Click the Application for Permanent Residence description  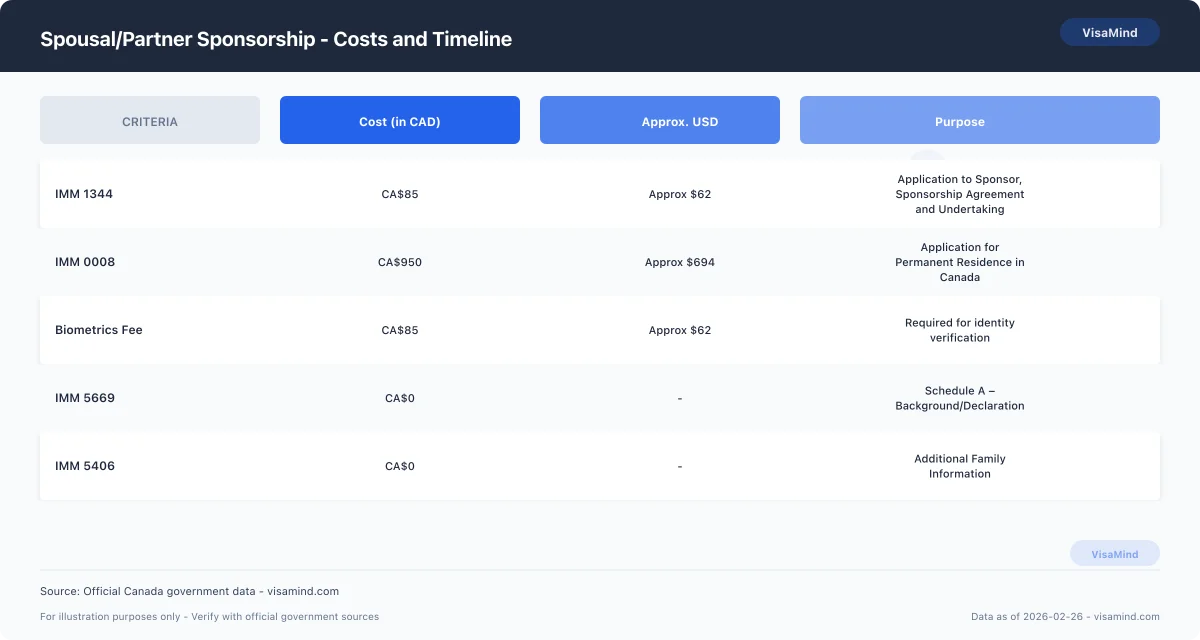(x=959, y=262)
